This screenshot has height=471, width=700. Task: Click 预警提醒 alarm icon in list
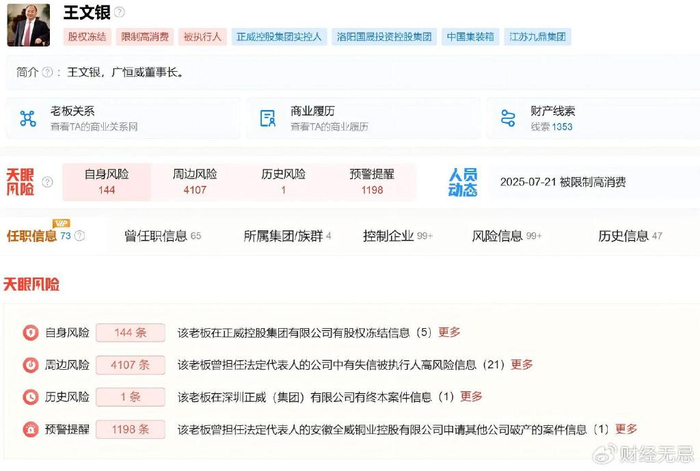(31, 429)
